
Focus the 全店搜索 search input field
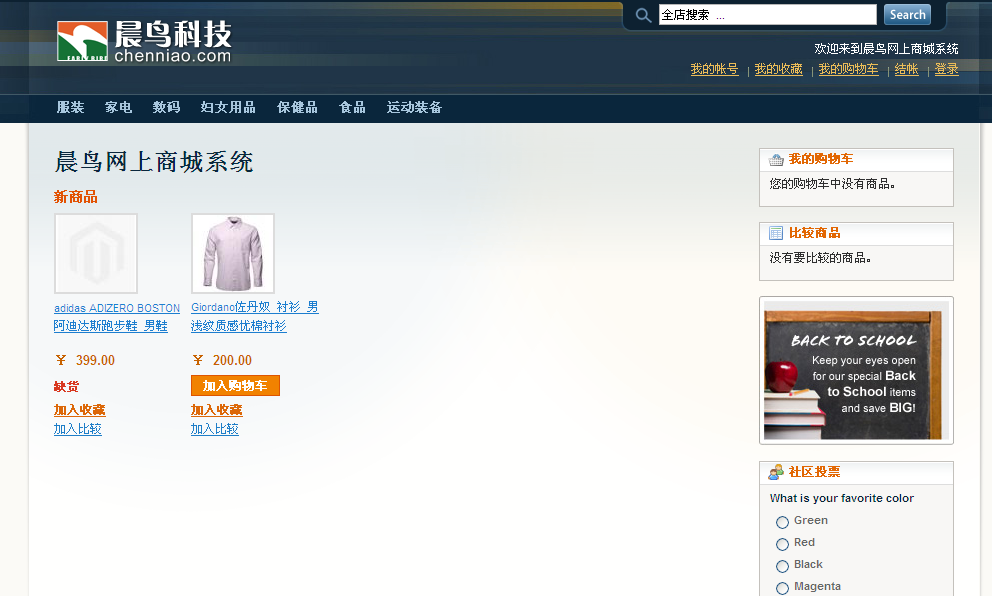pyautogui.click(x=767, y=15)
